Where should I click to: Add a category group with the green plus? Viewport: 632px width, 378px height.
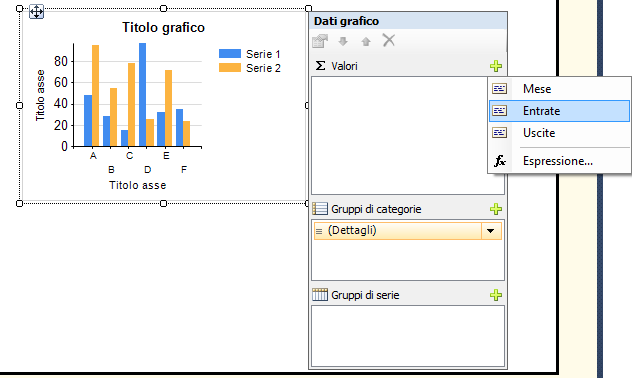496,209
